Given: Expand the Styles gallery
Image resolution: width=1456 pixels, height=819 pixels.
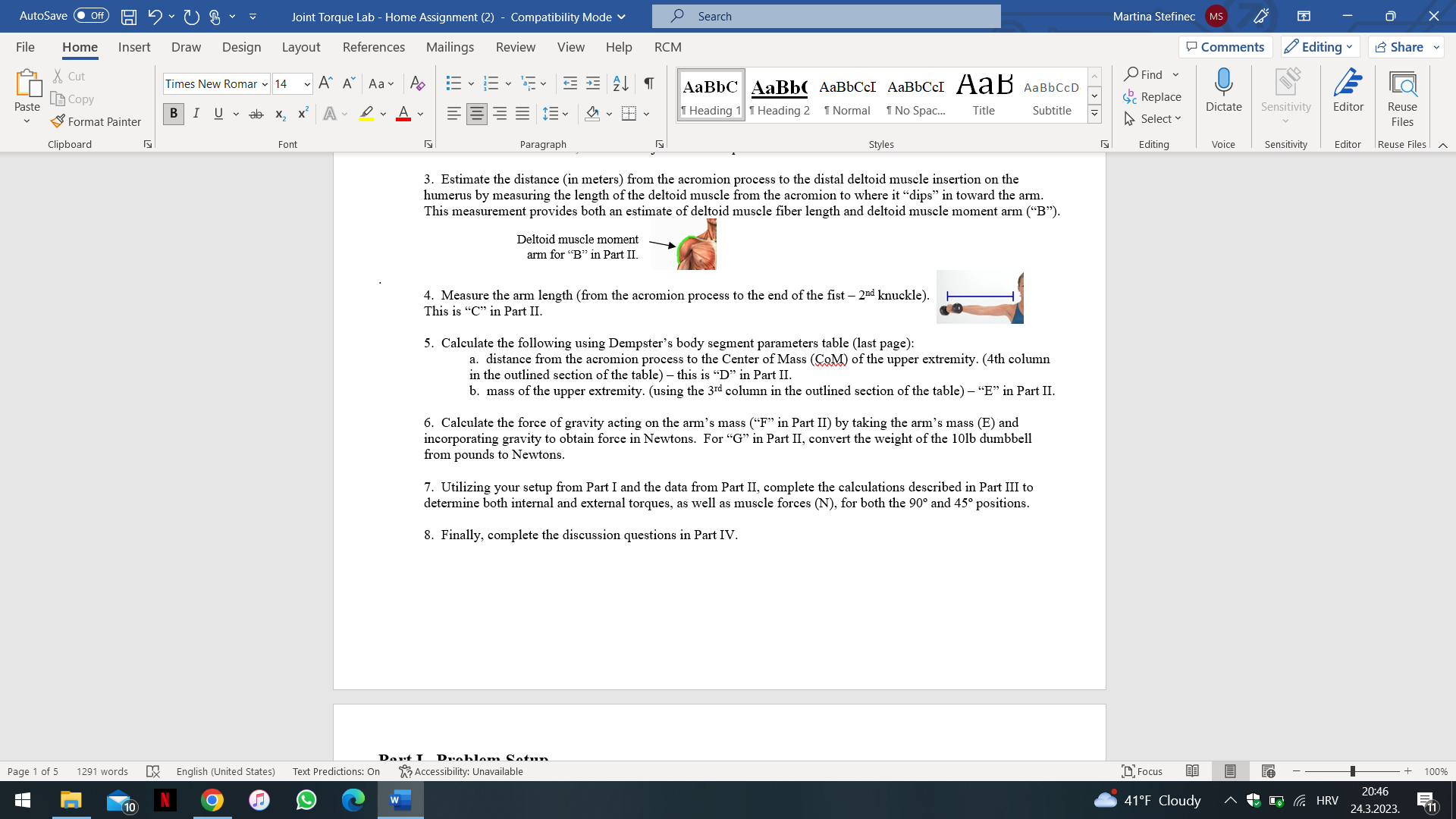Looking at the screenshot, I should click(1094, 114).
